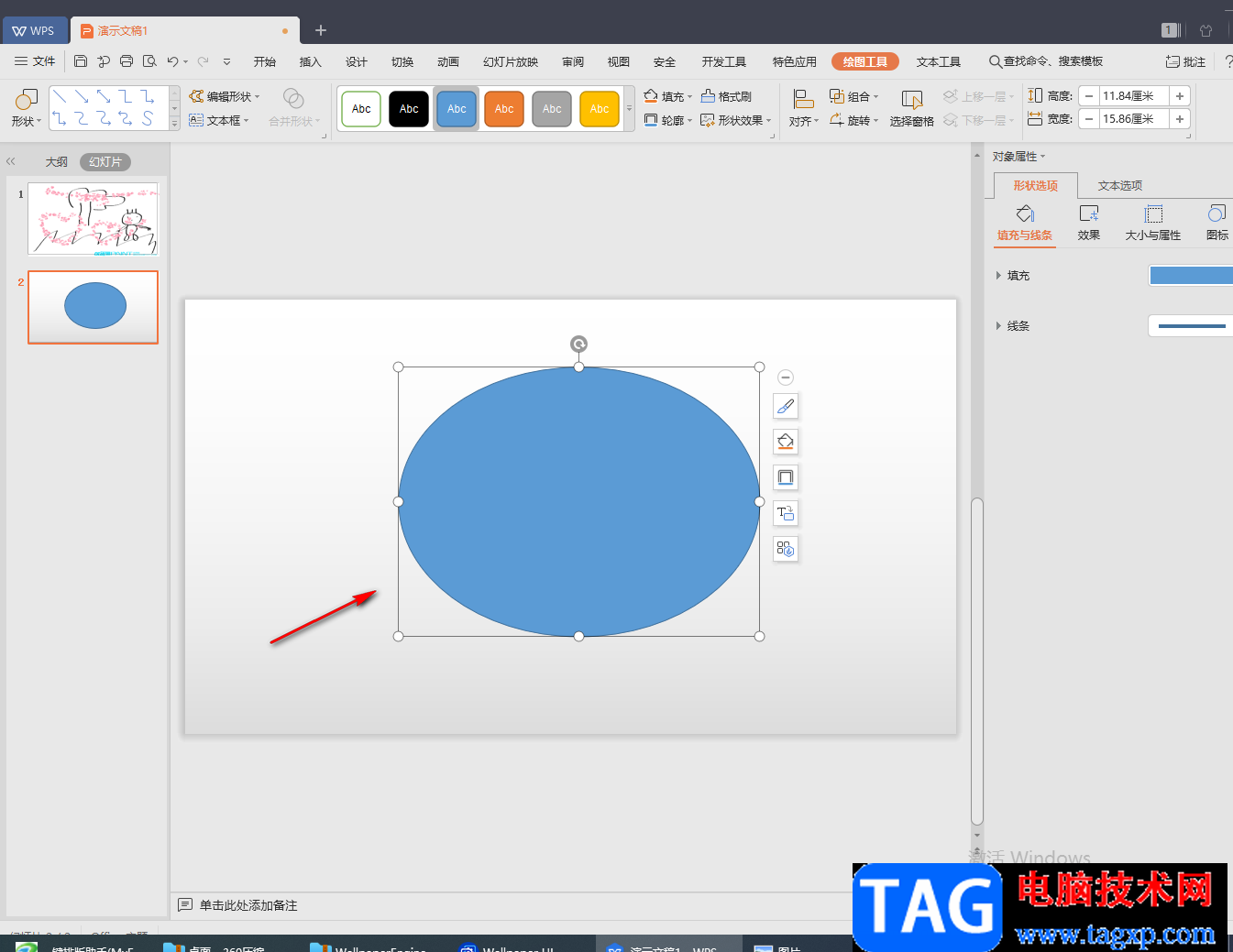Open the 插入 Insert ribbon tab
Viewport: 1233px width, 952px height.
(x=311, y=61)
